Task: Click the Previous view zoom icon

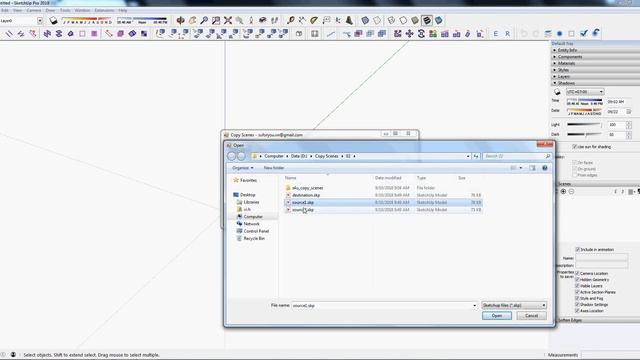Action: coord(240,20)
